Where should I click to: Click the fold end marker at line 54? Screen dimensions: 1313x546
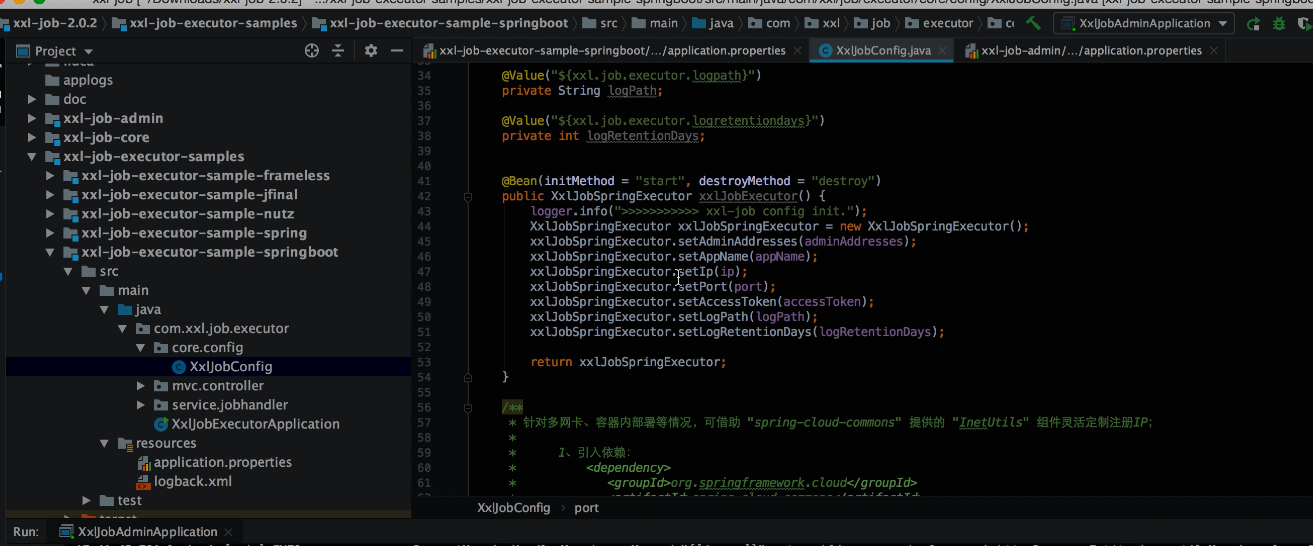tap(468, 377)
